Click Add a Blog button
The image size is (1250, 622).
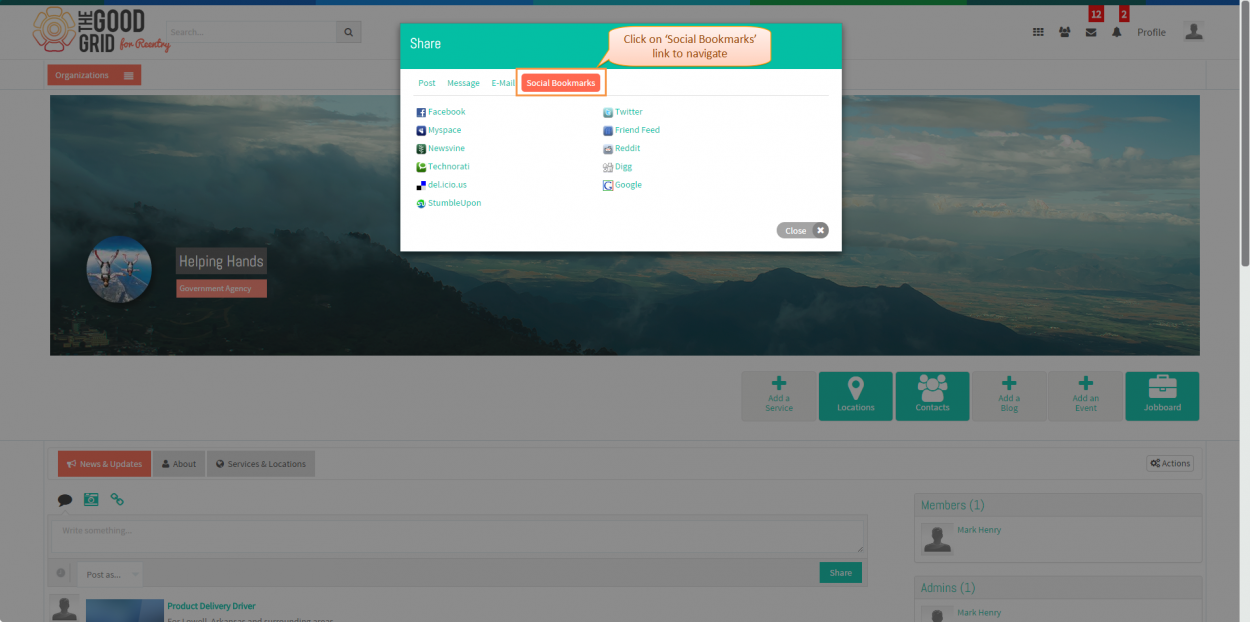coord(1009,396)
